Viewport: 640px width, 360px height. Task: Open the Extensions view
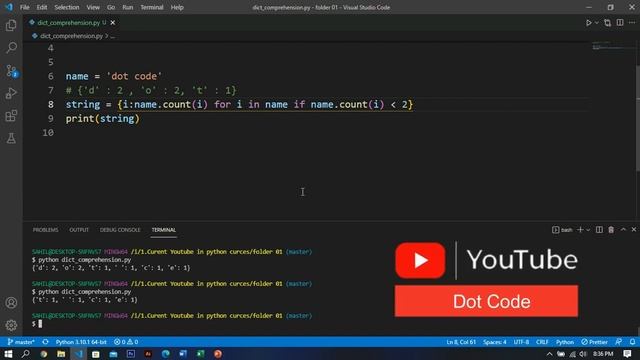click(11, 116)
